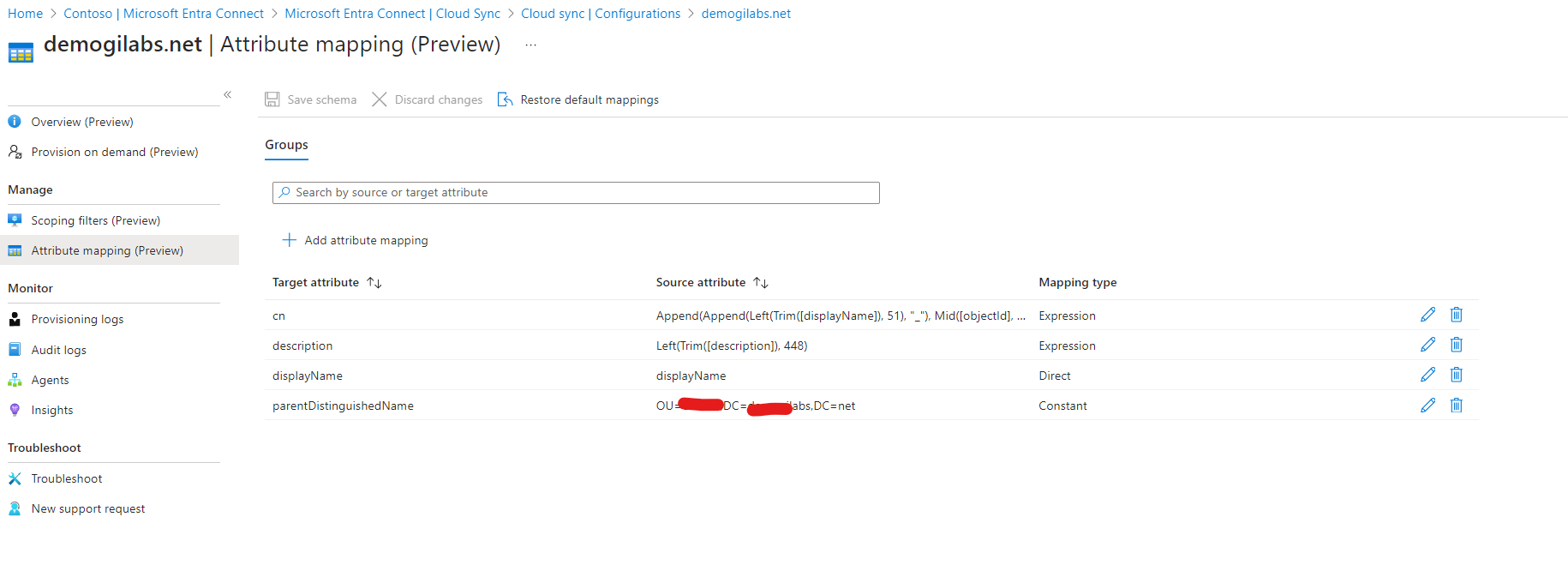Select Attribute mapping (Preview) menu item
Viewport: 1568px width, 583px height.
(x=119, y=250)
